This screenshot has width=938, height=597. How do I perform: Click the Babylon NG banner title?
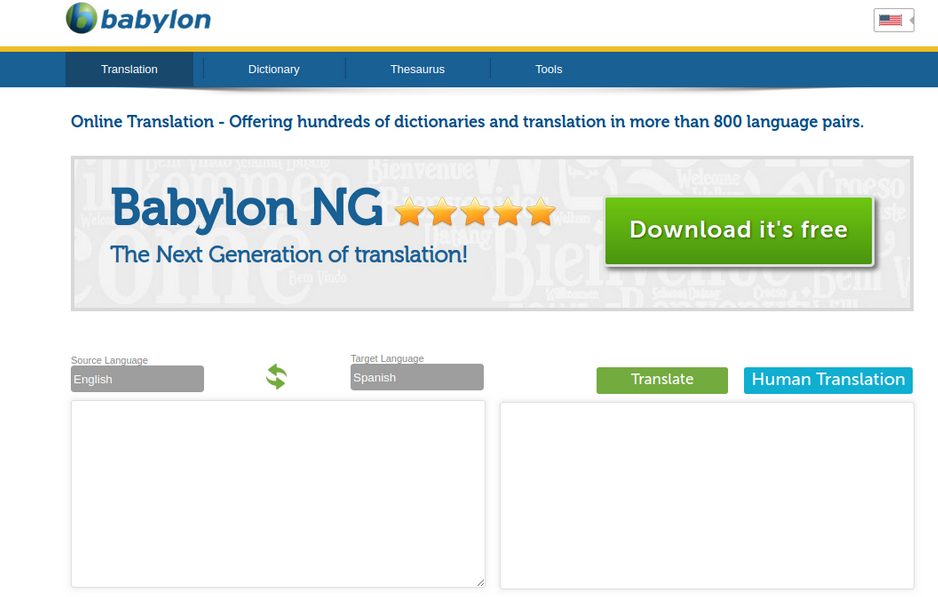click(x=247, y=208)
